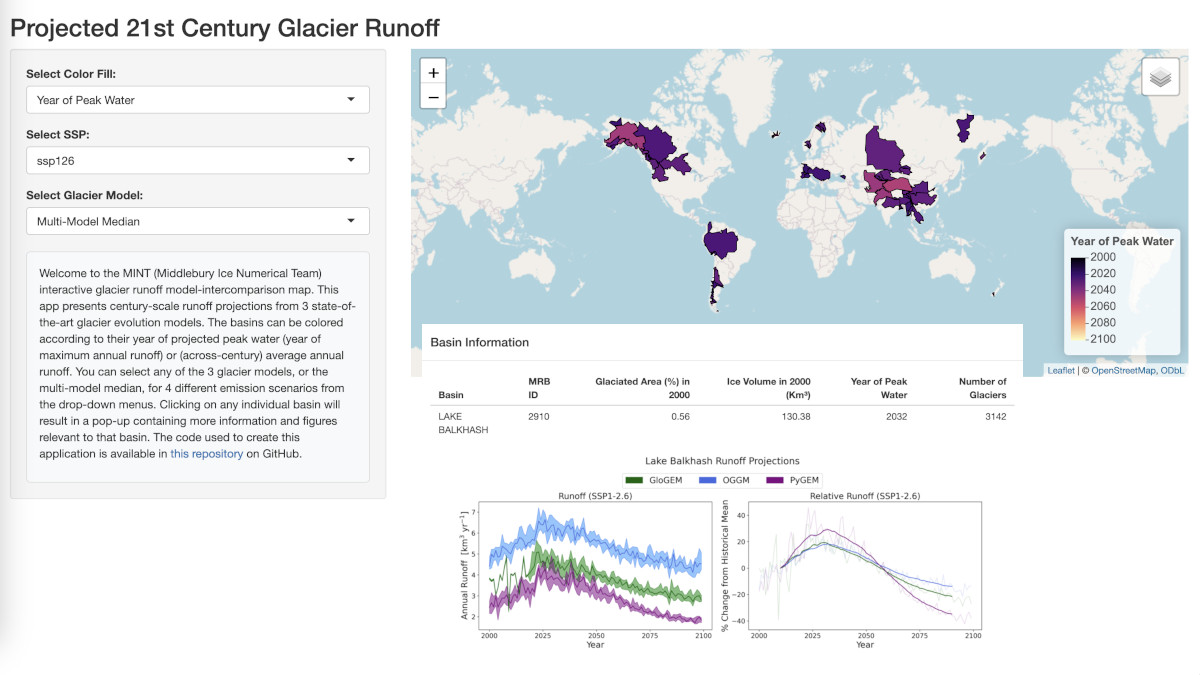Click the LAKE BALKHASH table row
This screenshot has height=675, width=1200.
coord(722,422)
